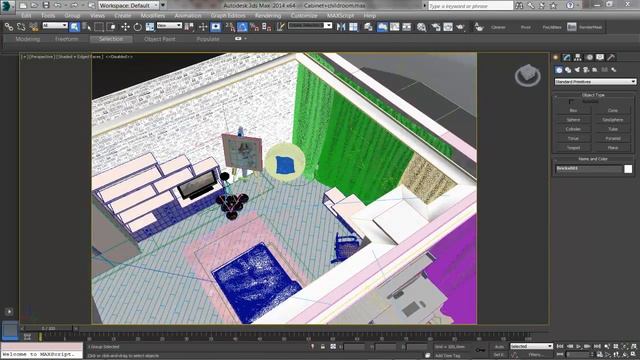Viewport: 640px width, 360px height.
Task: Open the 3ds Max application menu
Action: click(x=7, y=6)
